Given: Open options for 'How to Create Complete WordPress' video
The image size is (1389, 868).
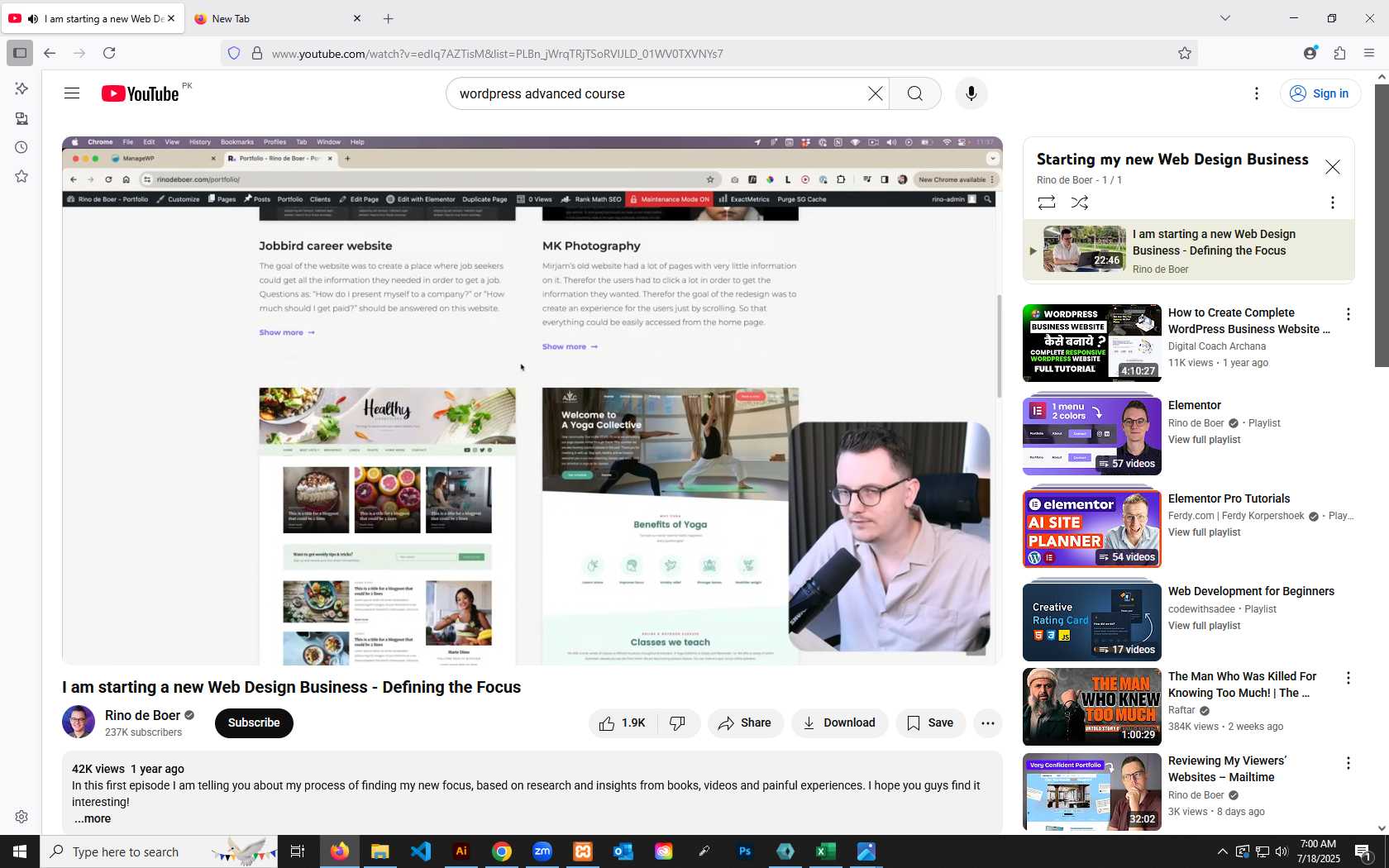Looking at the screenshot, I should 1348,314.
